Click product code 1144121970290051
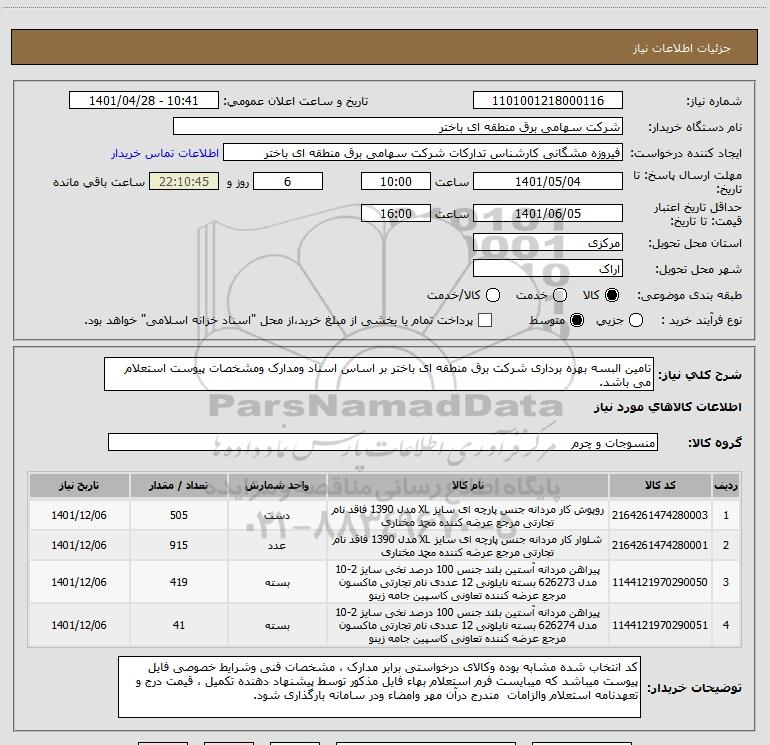 [660, 625]
